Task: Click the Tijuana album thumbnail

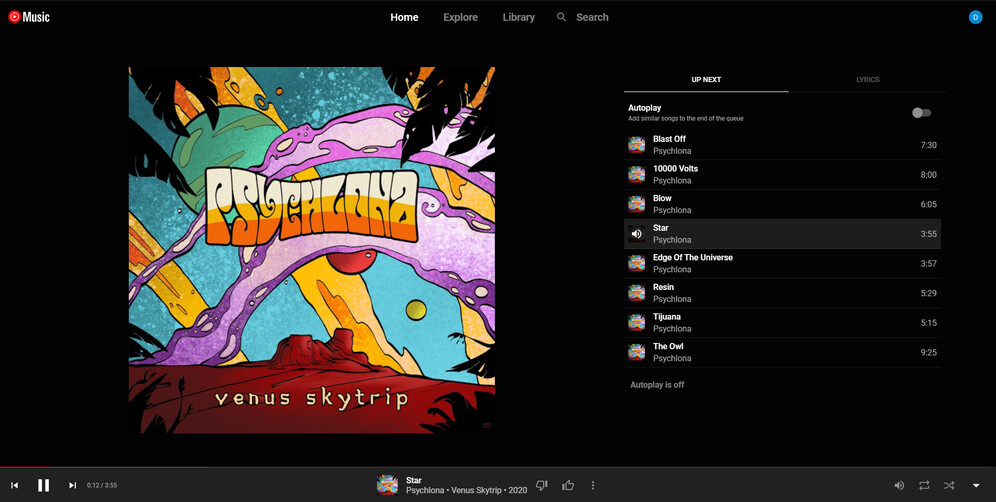Action: (636, 323)
